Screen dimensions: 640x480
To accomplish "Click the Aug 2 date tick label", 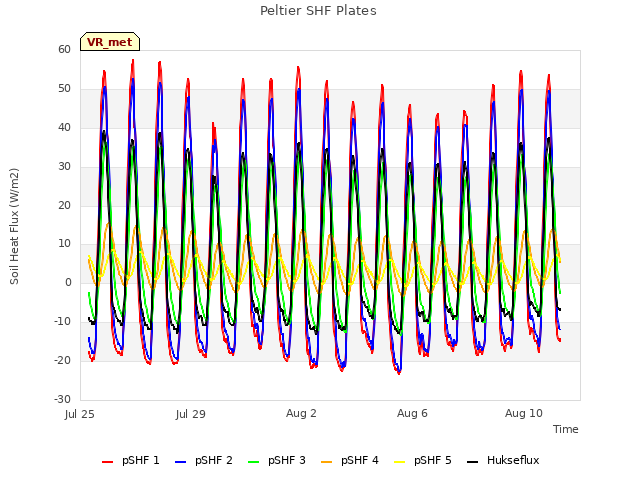I will (301, 413).
